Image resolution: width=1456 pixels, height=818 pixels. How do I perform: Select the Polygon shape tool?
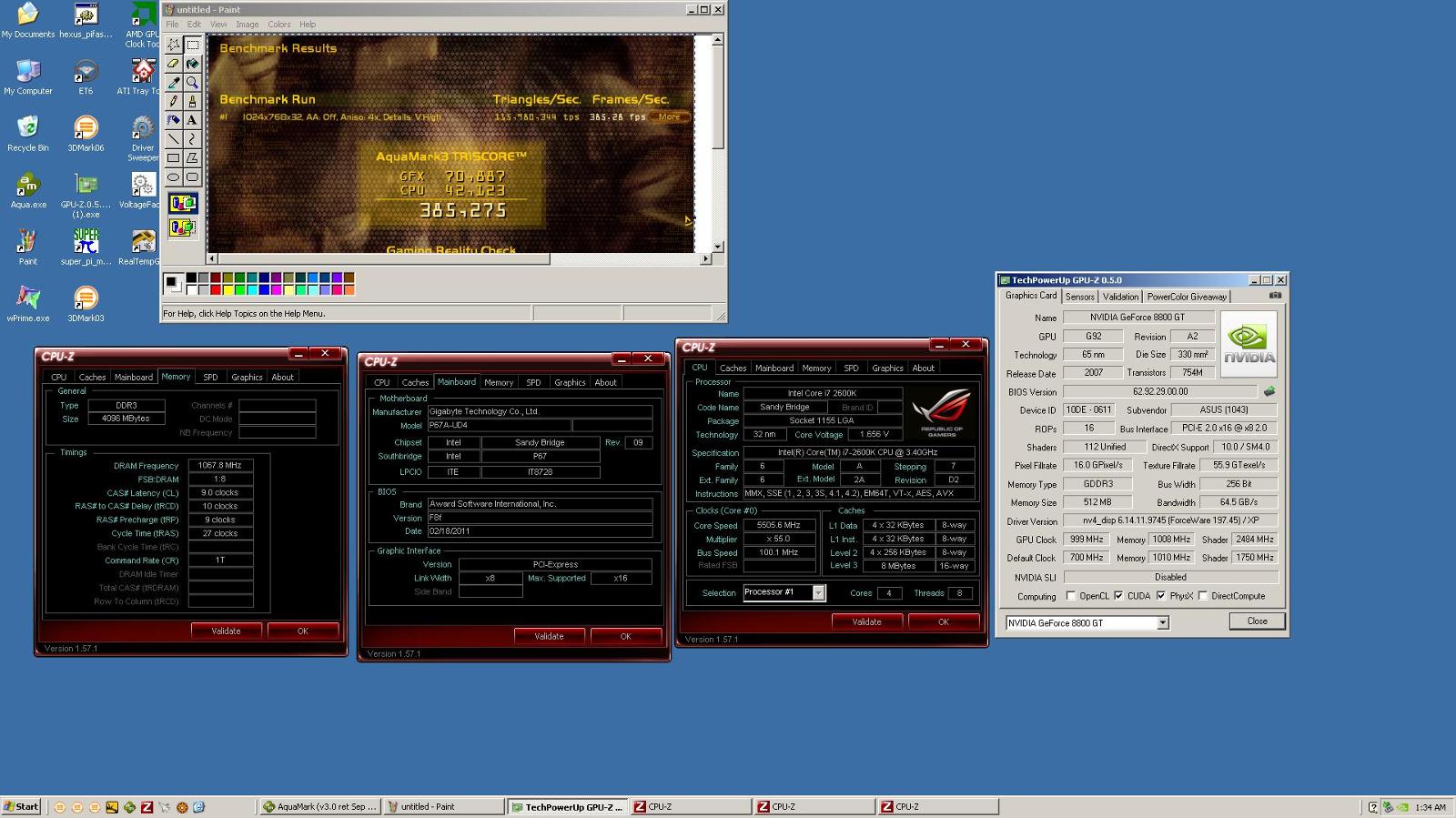(192, 158)
